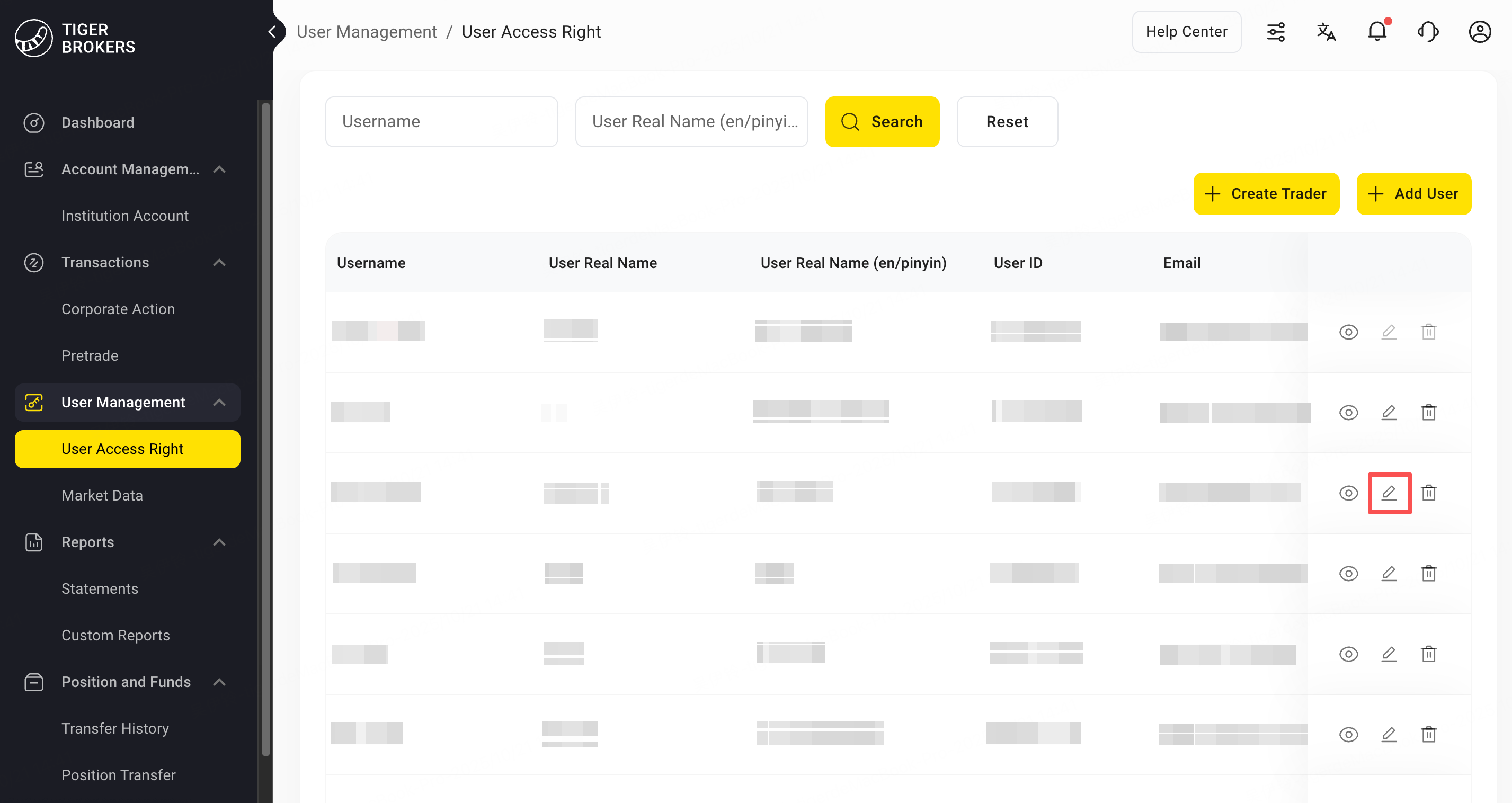
Task: Click the customer support headset icon
Action: [x=1427, y=32]
